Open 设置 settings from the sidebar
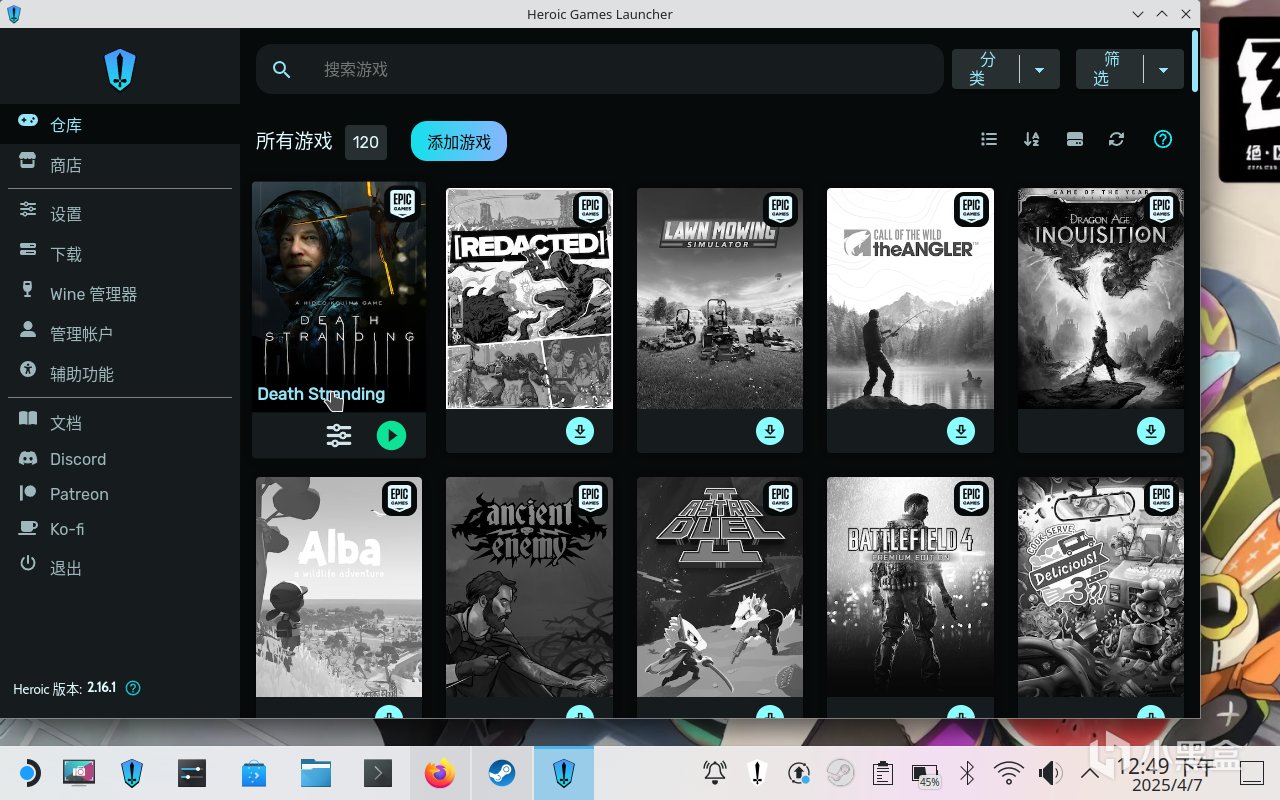The width and height of the screenshot is (1280, 800). (x=120, y=214)
